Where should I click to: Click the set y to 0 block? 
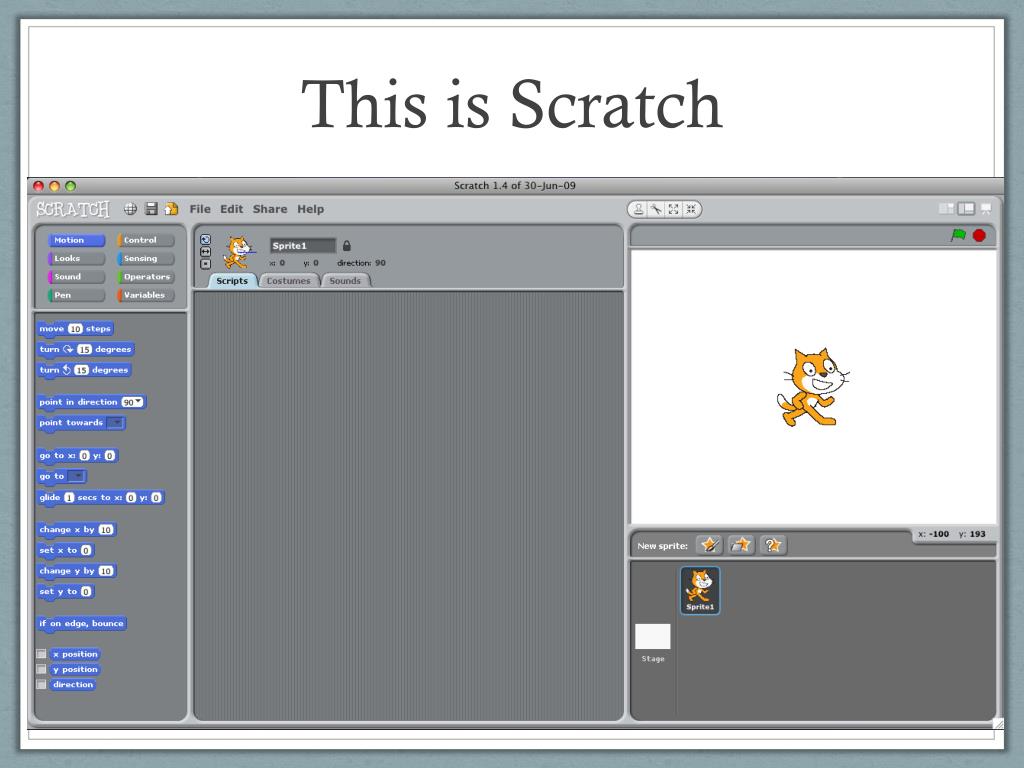65,592
